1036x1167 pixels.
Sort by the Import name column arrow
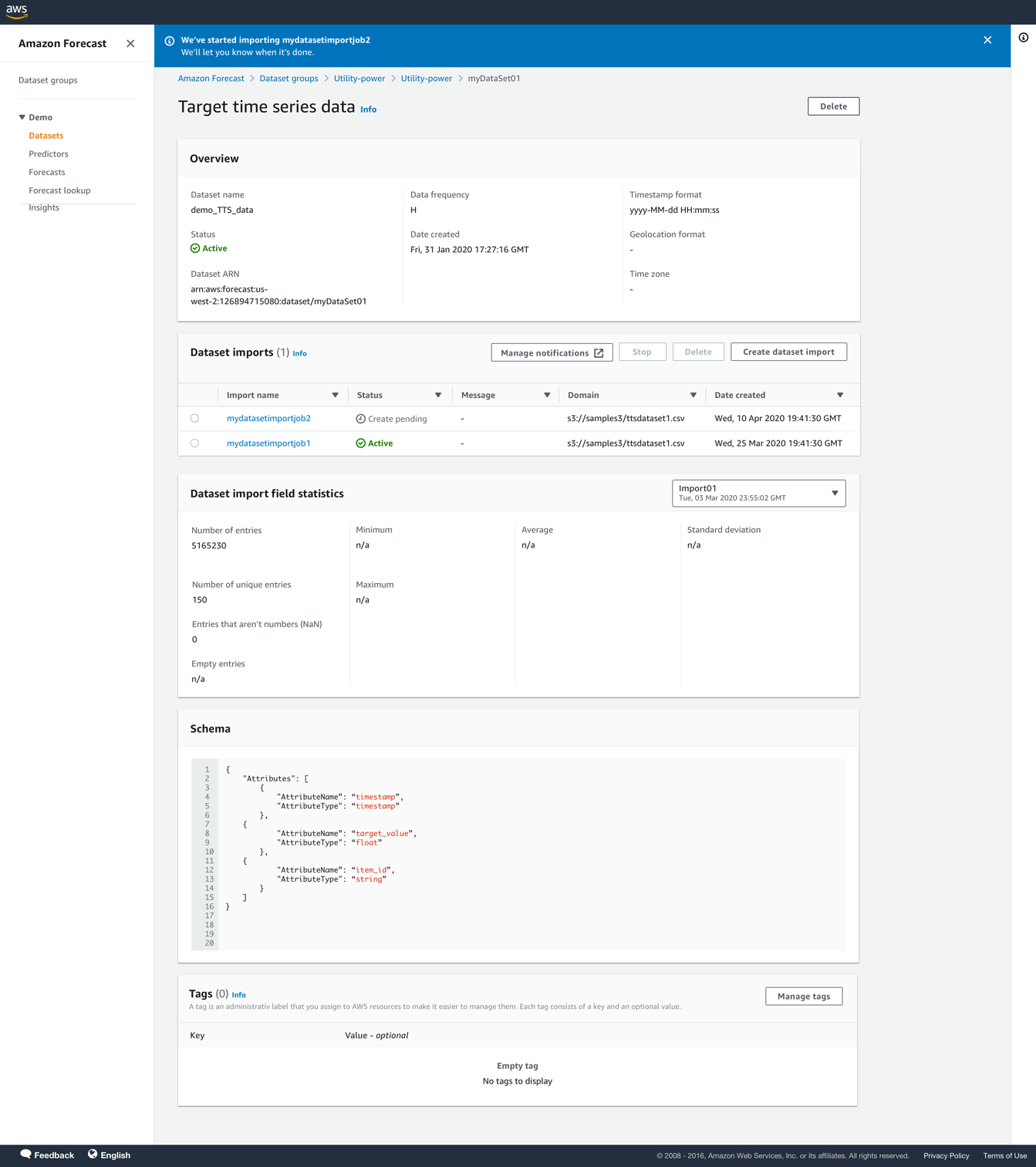335,395
